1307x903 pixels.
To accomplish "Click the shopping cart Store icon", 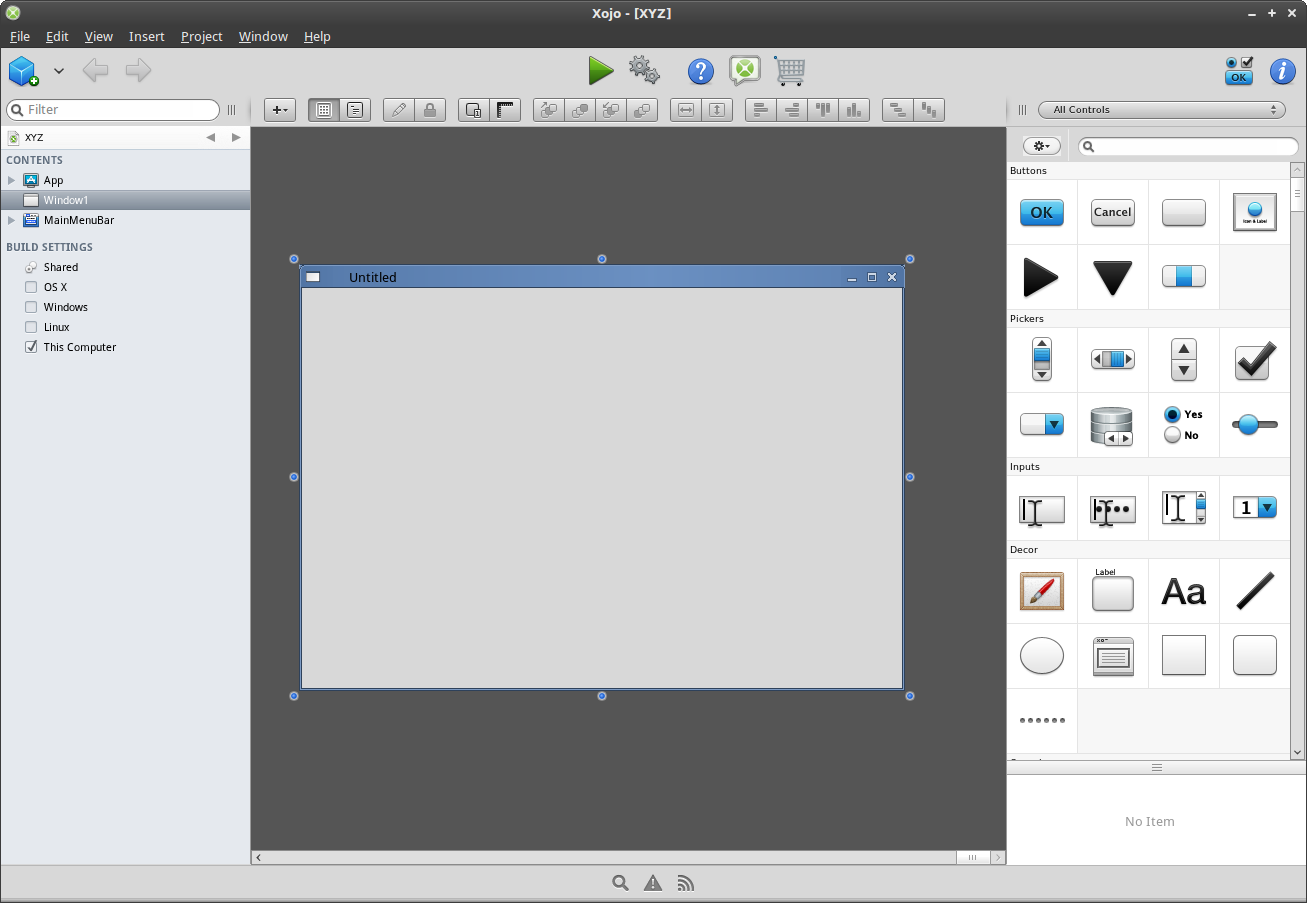I will (789, 71).
